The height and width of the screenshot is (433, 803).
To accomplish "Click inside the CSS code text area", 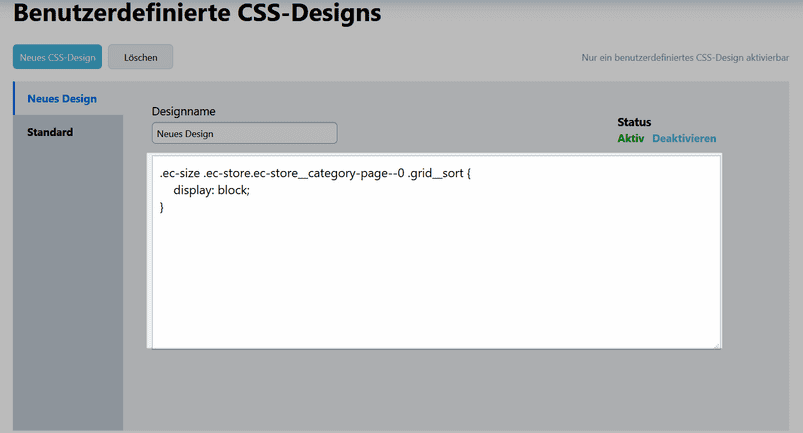I will 436,252.
